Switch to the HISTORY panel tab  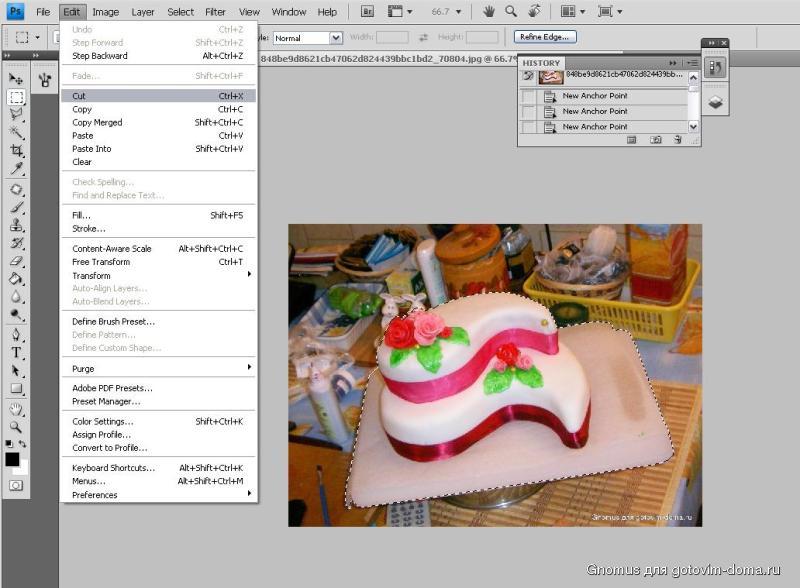[x=541, y=63]
